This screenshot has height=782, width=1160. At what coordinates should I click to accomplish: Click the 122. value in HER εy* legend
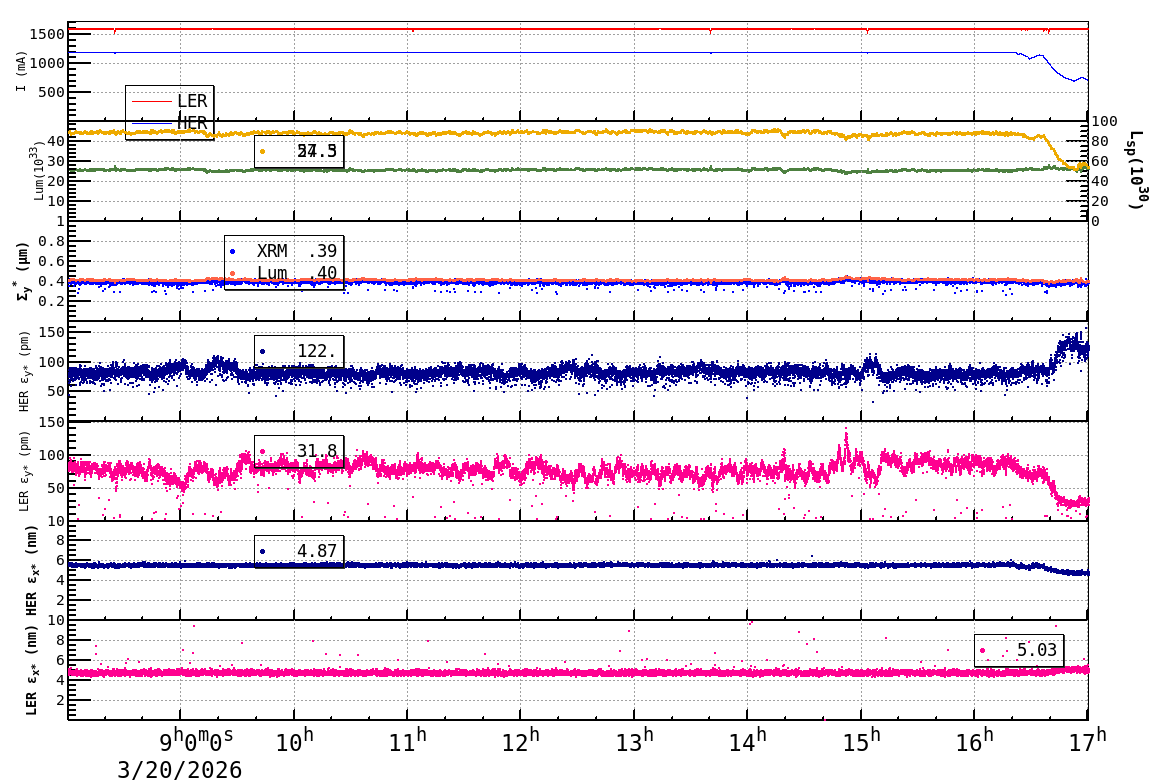(x=316, y=351)
